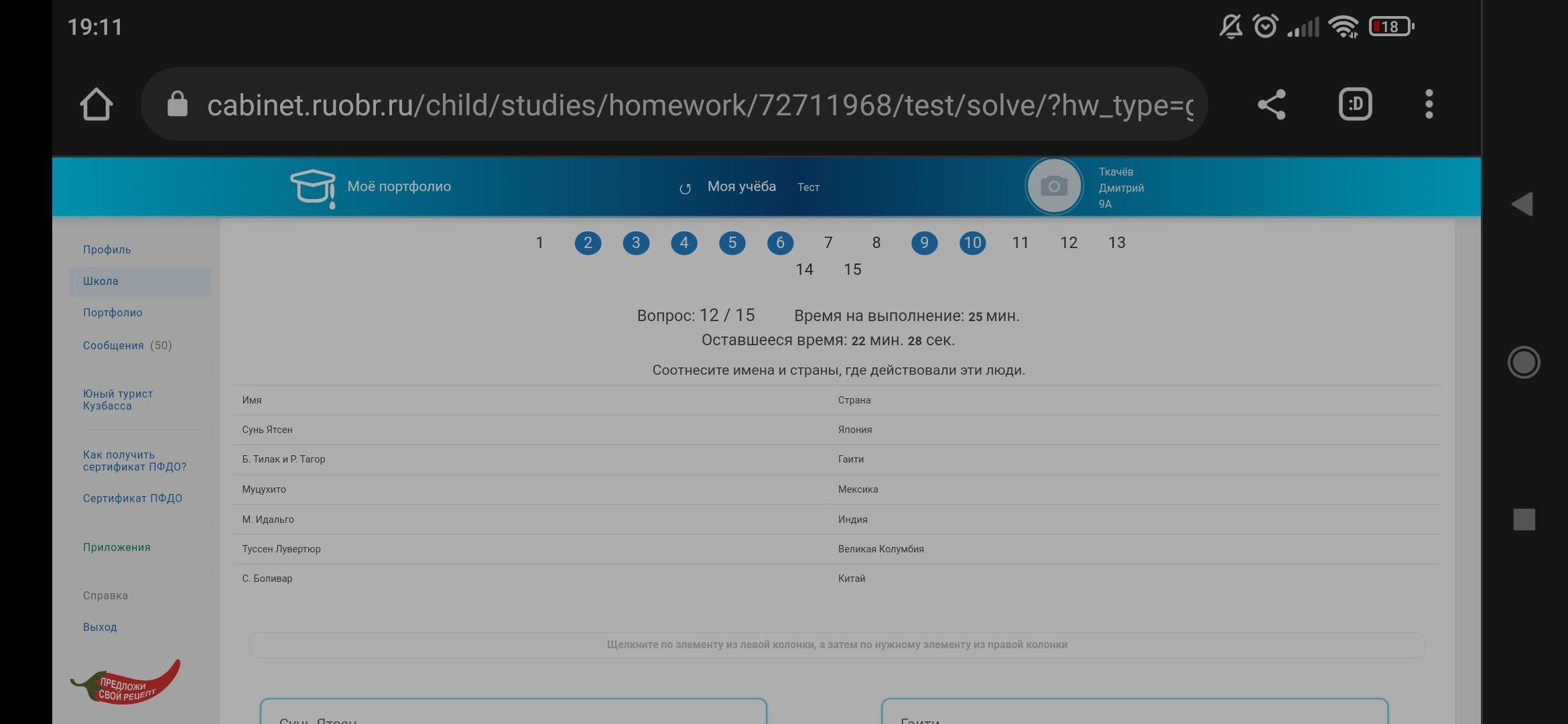Image resolution: width=1568 pixels, height=724 pixels.
Task: Tap the padlock icon in address bar
Action: tap(178, 105)
